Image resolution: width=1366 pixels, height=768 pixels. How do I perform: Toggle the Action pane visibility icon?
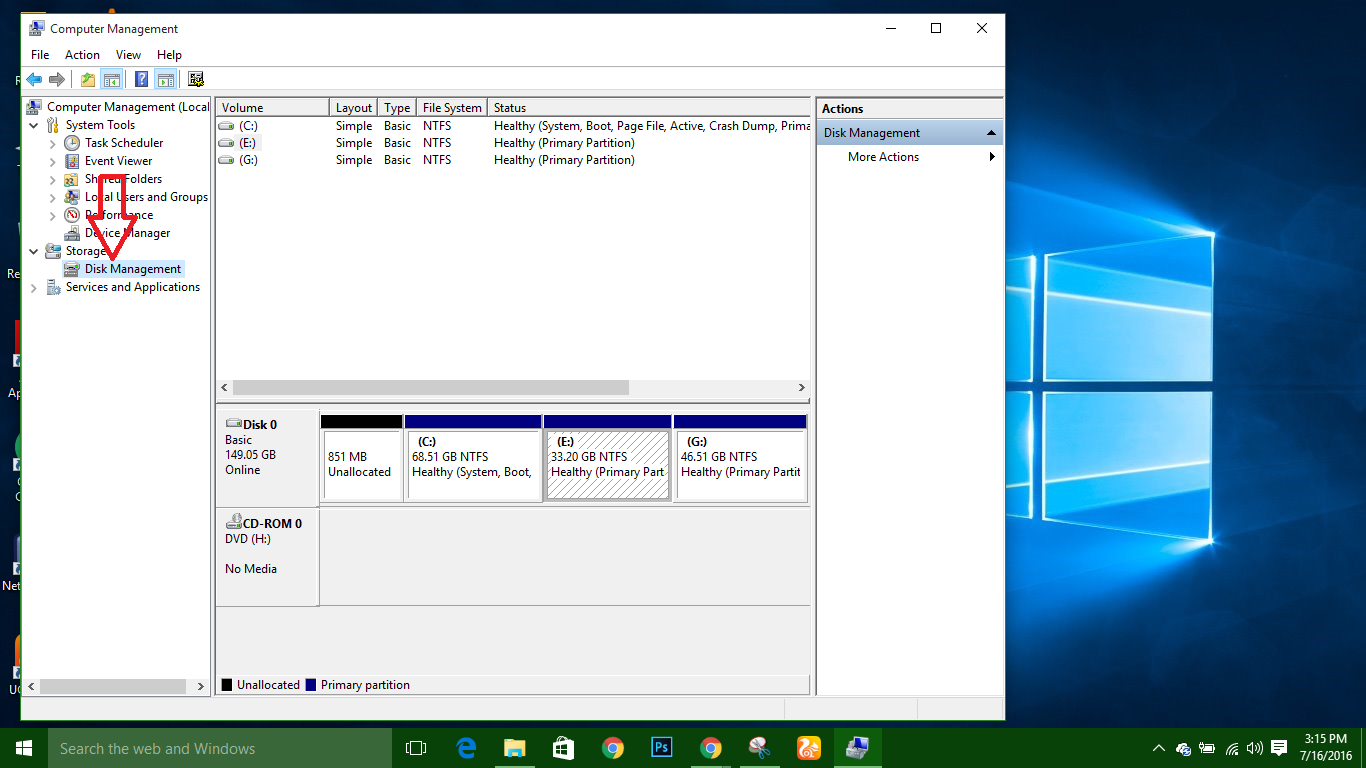(x=165, y=79)
